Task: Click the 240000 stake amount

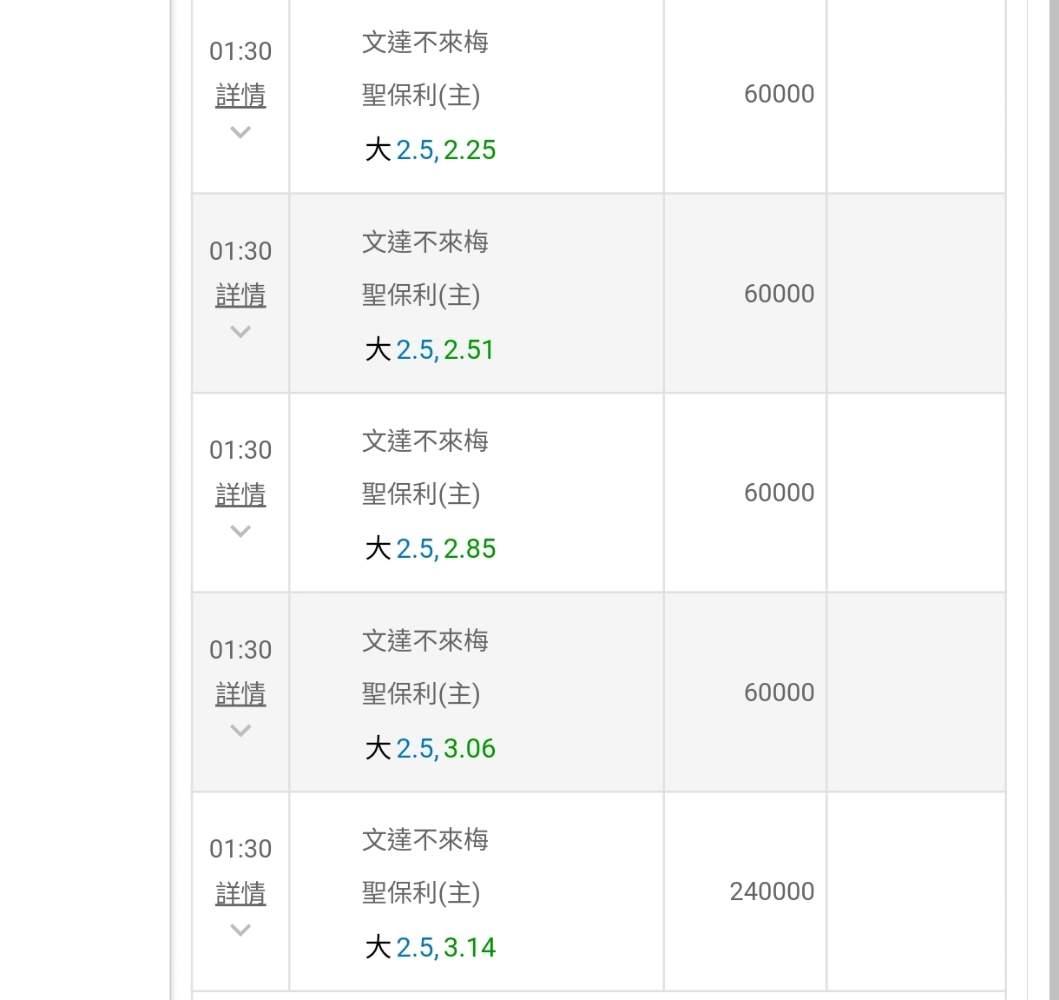Action: pyautogui.click(x=772, y=891)
